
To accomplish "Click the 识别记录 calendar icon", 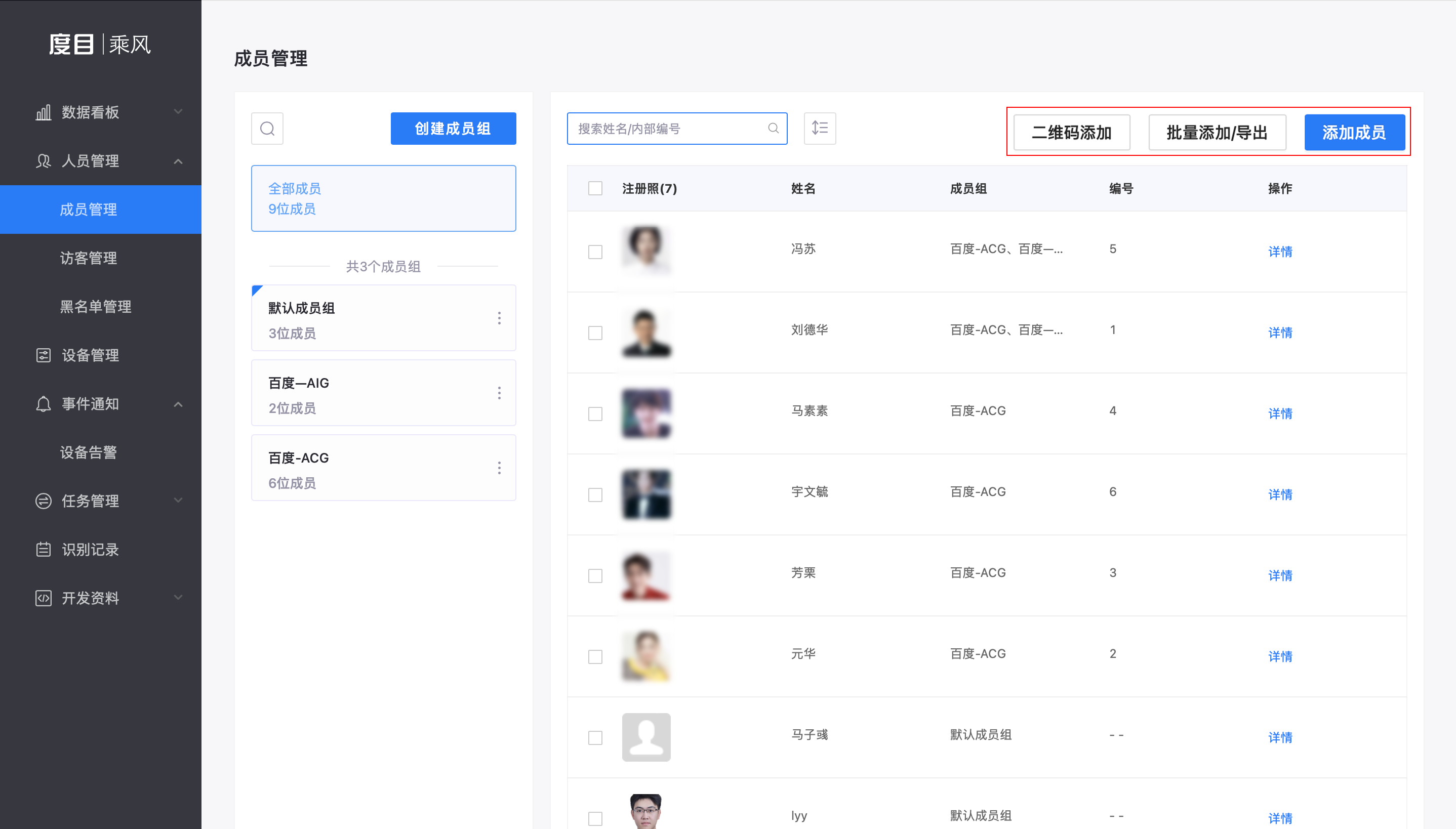I will tap(43, 550).
